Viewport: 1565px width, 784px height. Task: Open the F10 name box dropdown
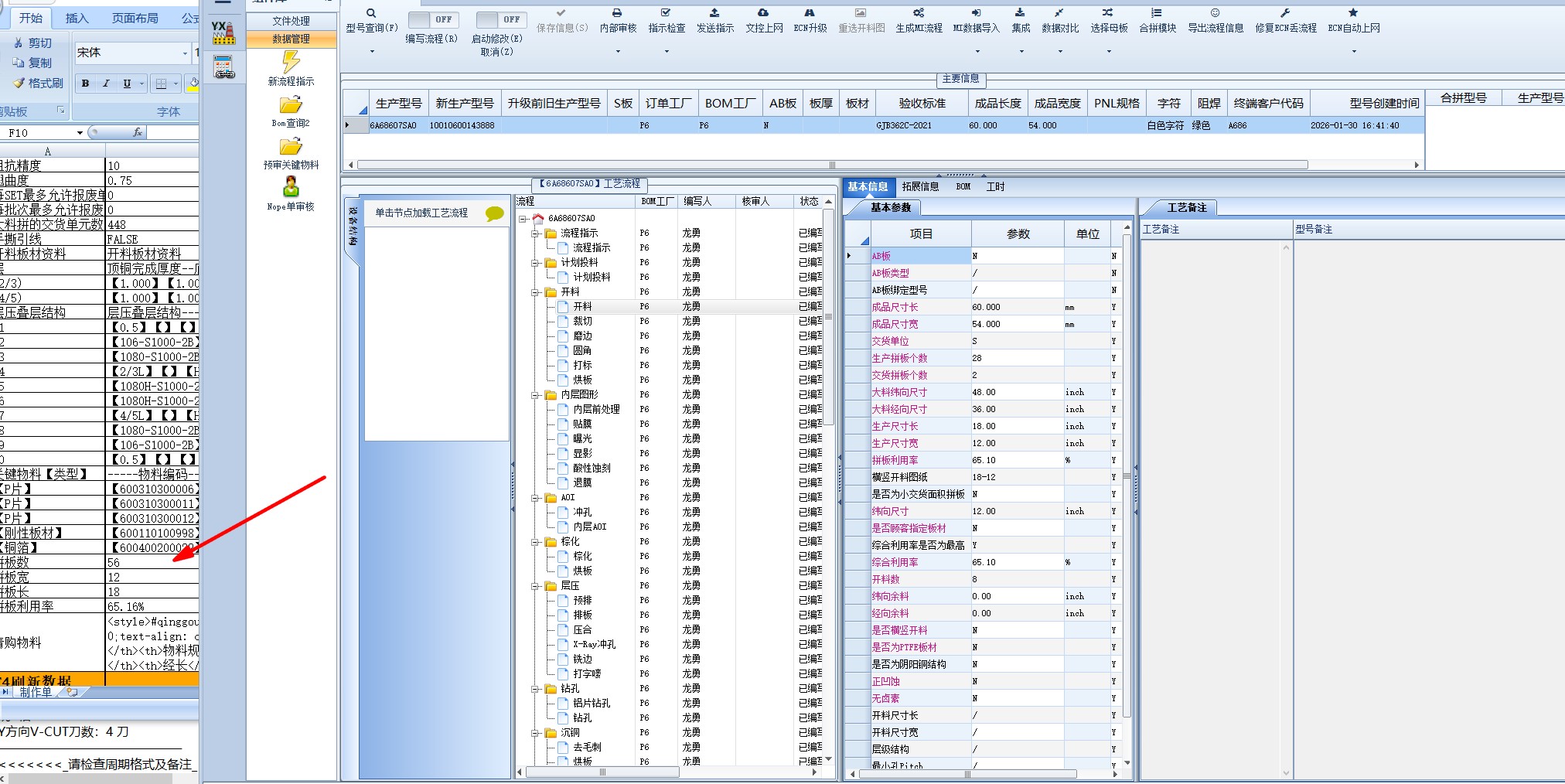click(80, 133)
